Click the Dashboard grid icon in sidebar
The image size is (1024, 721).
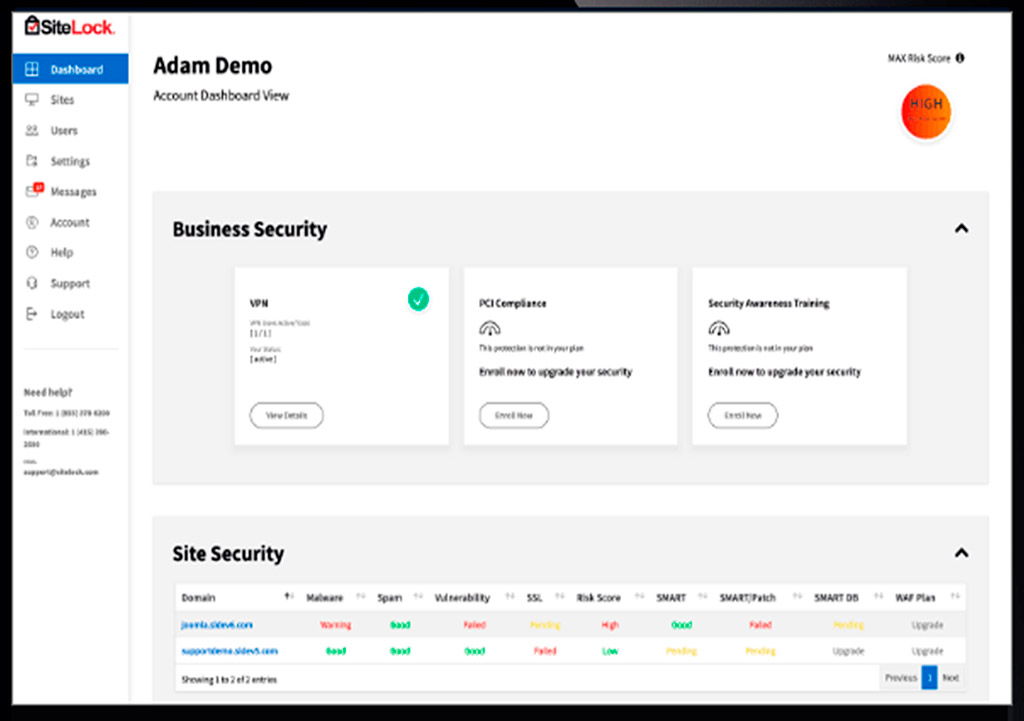click(32, 70)
